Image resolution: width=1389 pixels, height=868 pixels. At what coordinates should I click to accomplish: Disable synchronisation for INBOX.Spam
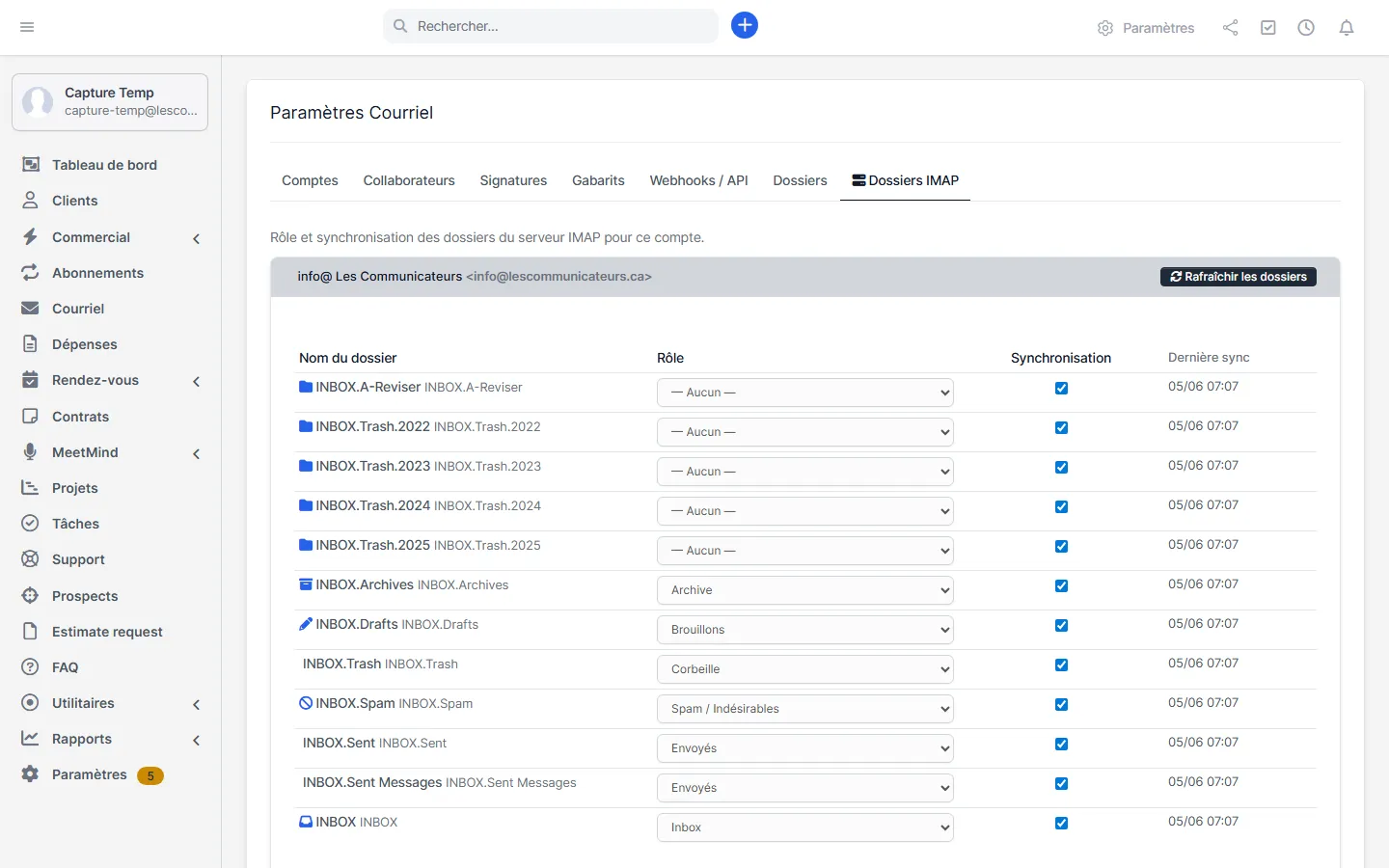(1061, 704)
